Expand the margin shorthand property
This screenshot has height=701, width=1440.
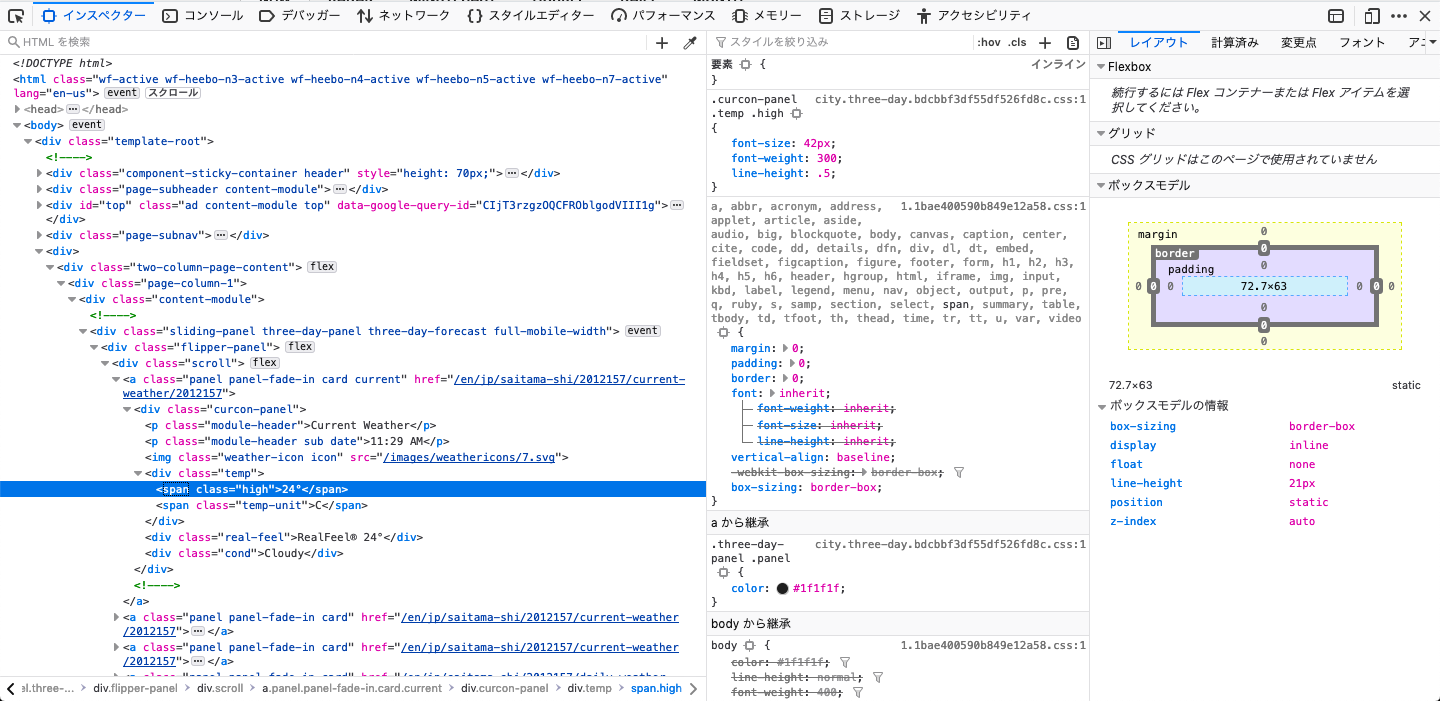787,348
